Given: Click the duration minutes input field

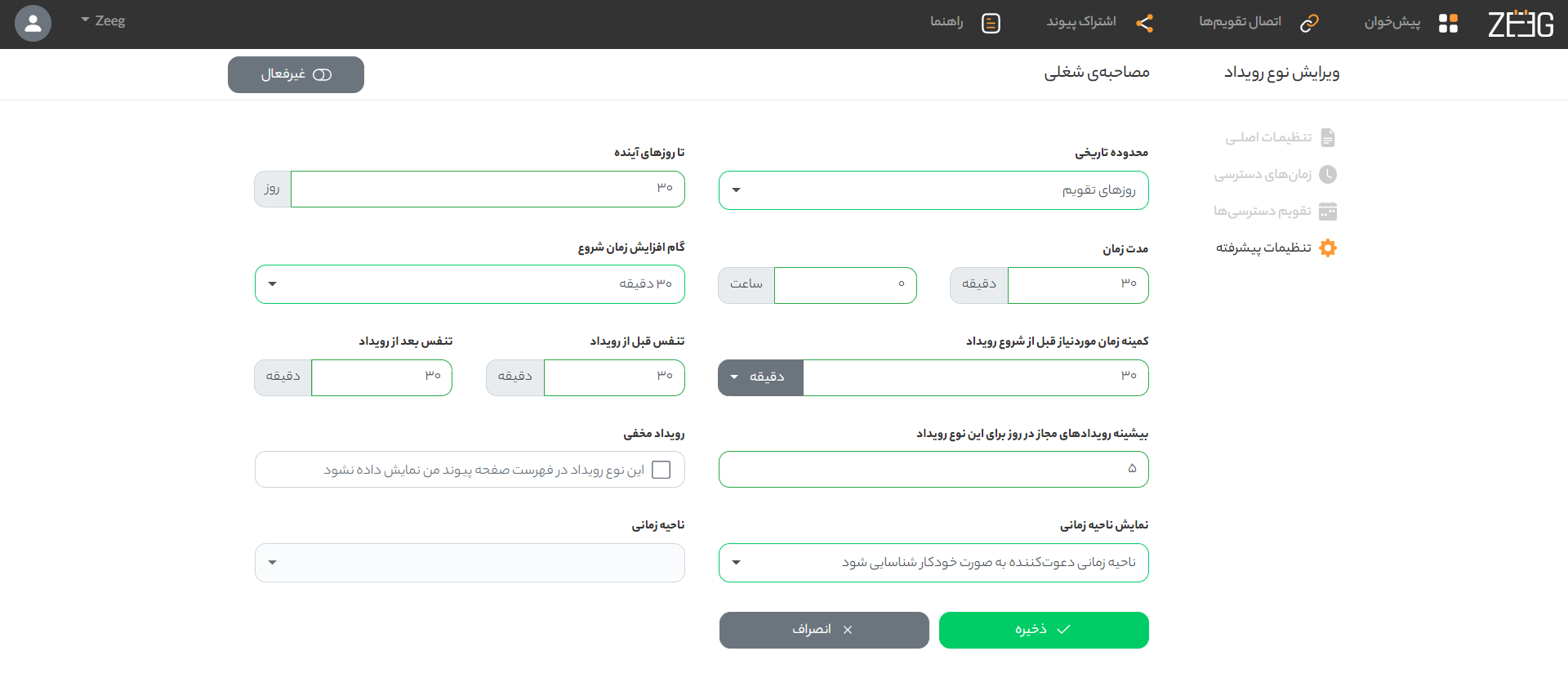Looking at the screenshot, I should click(1078, 285).
